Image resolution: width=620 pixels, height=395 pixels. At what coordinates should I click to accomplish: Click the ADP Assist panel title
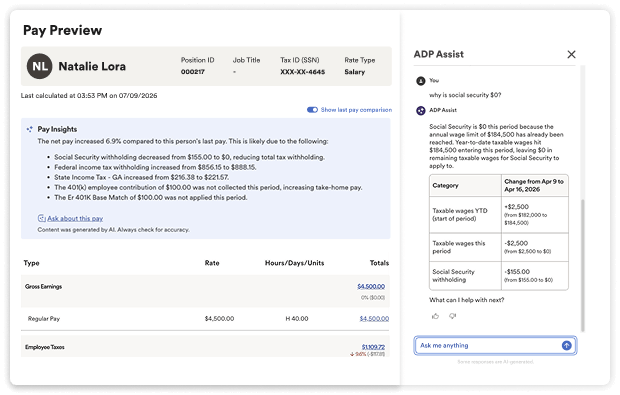(439, 54)
